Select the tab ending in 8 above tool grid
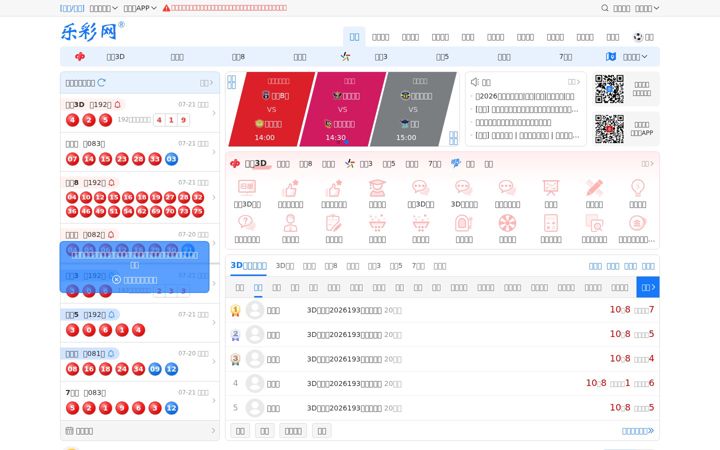 click(x=306, y=163)
